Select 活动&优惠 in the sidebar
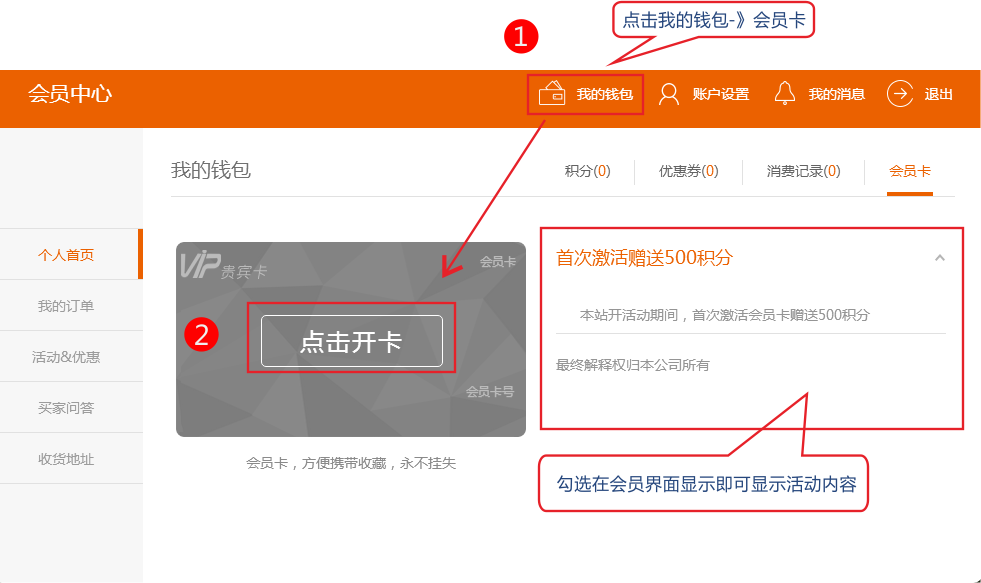This screenshot has width=981, height=583. tap(66, 357)
